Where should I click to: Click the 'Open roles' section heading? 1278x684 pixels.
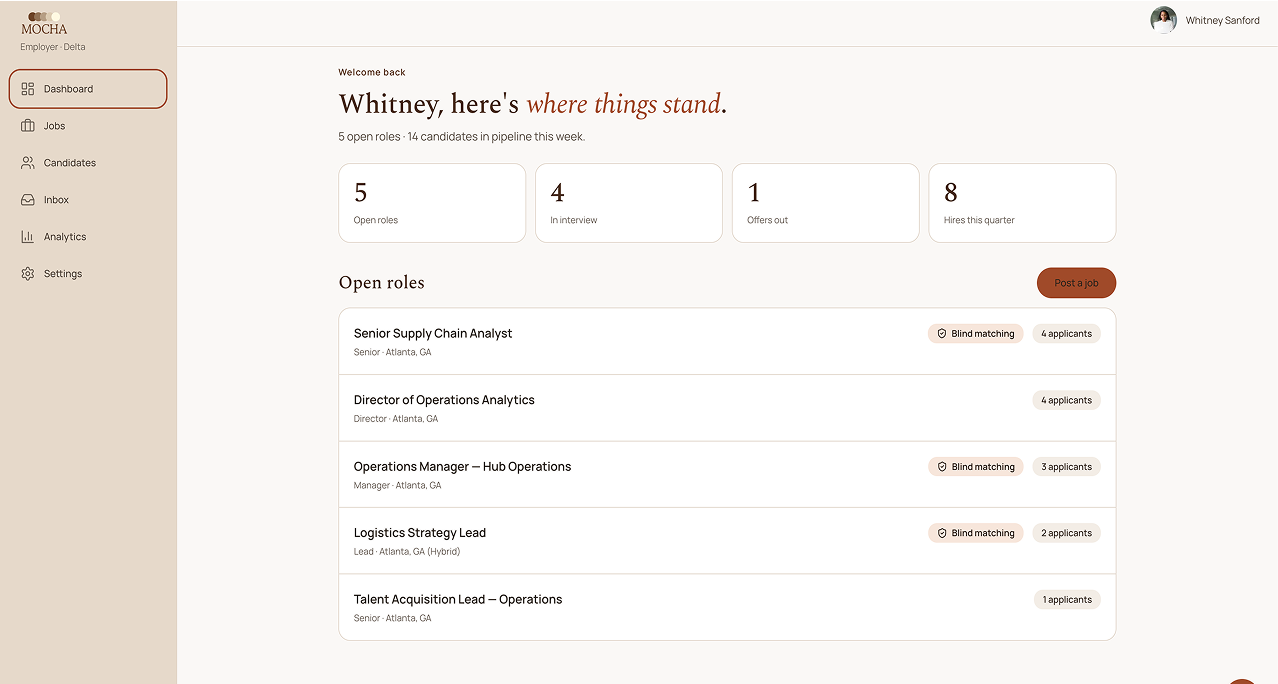pyautogui.click(x=382, y=283)
